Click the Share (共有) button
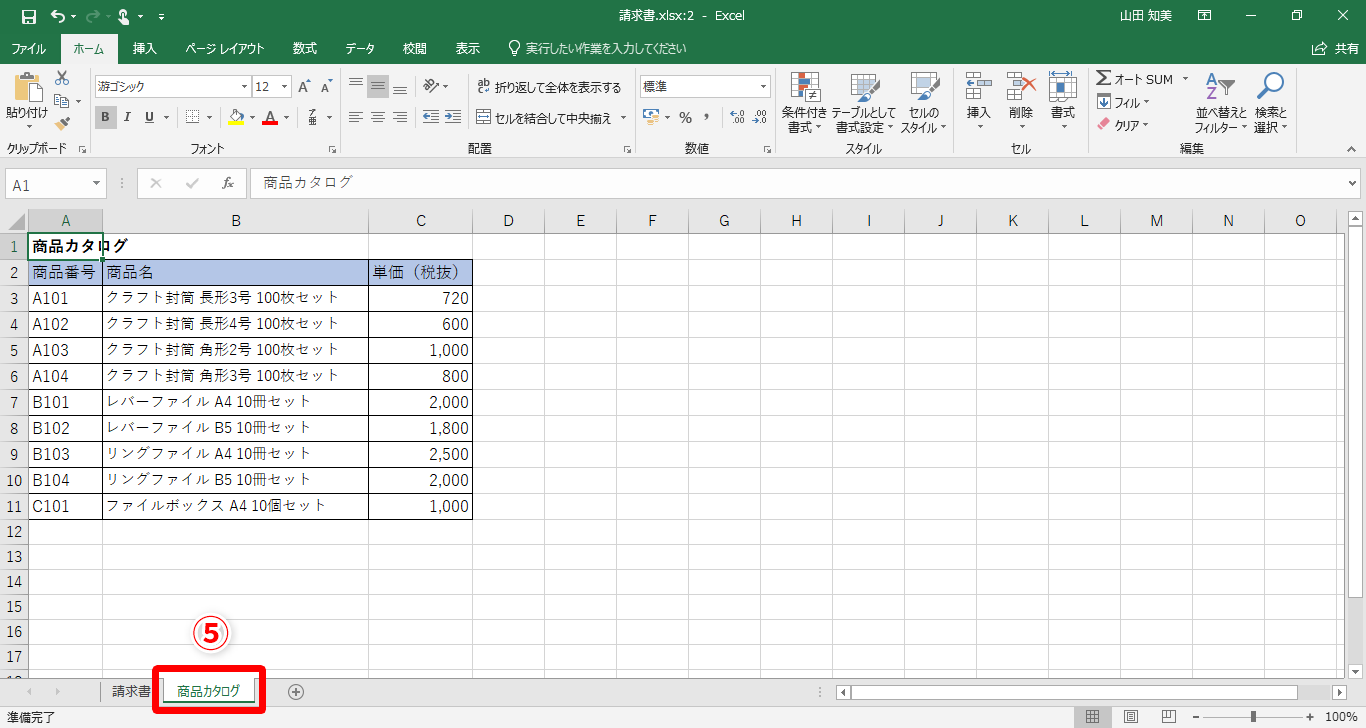 (x=1335, y=48)
